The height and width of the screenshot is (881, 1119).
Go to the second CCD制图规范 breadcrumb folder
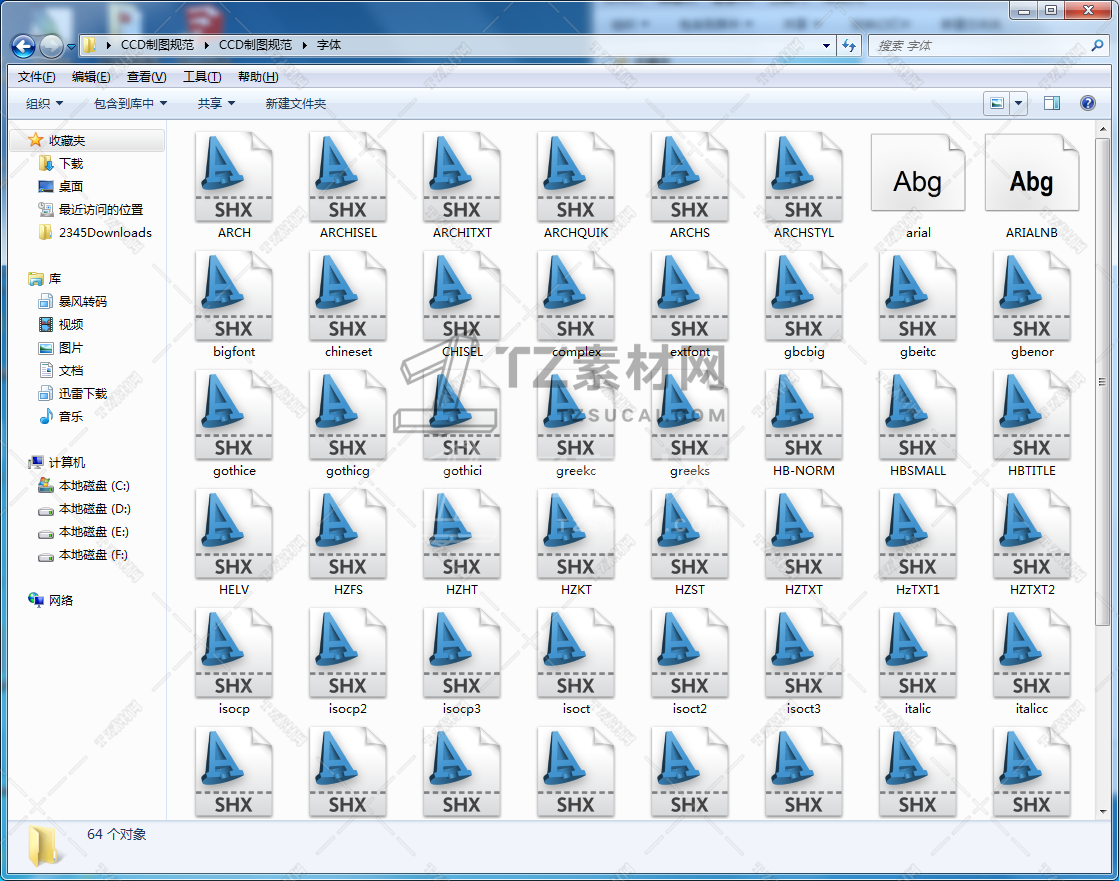pyautogui.click(x=255, y=45)
